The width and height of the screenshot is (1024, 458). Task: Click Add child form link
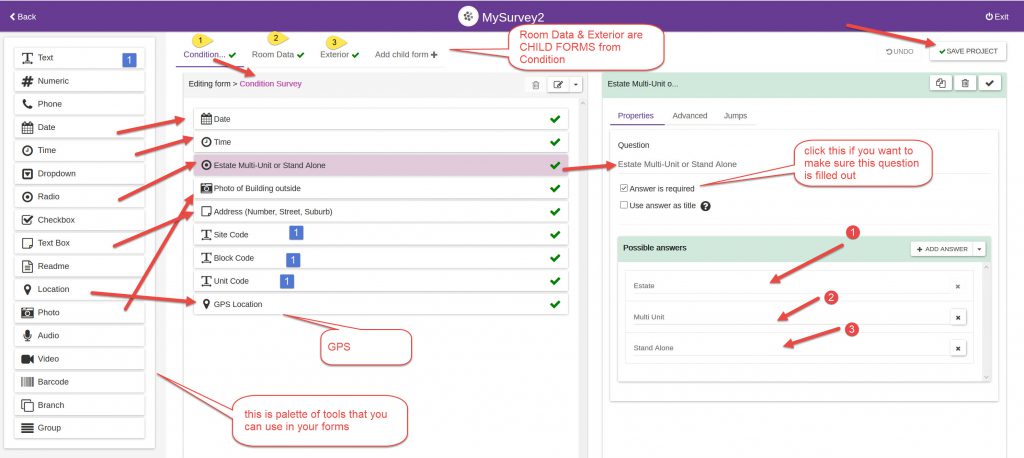pos(406,55)
